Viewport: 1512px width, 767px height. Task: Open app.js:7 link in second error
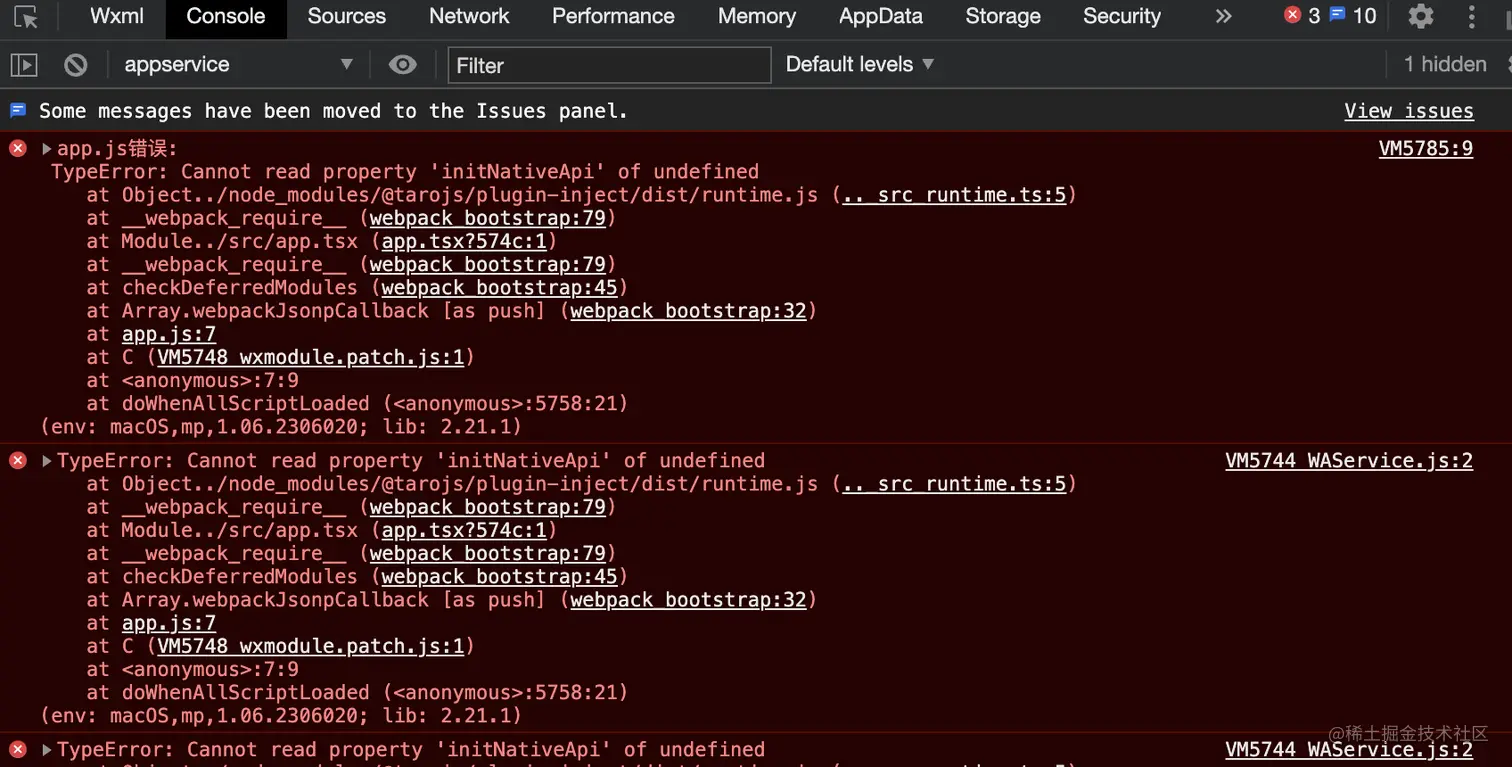[x=169, y=623]
